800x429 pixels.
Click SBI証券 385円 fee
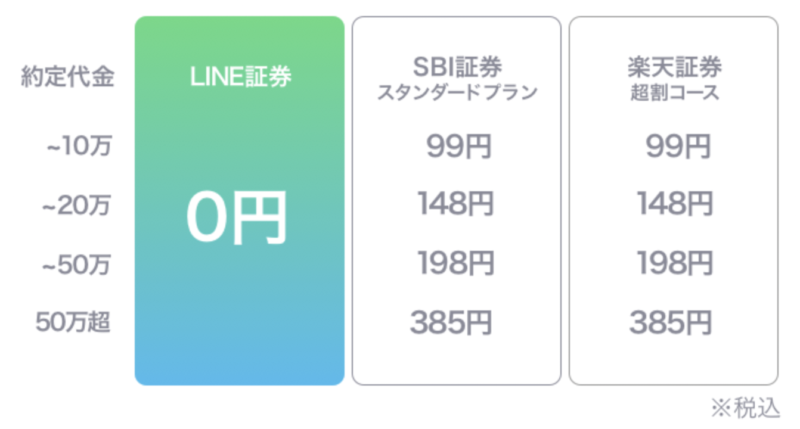click(x=452, y=322)
